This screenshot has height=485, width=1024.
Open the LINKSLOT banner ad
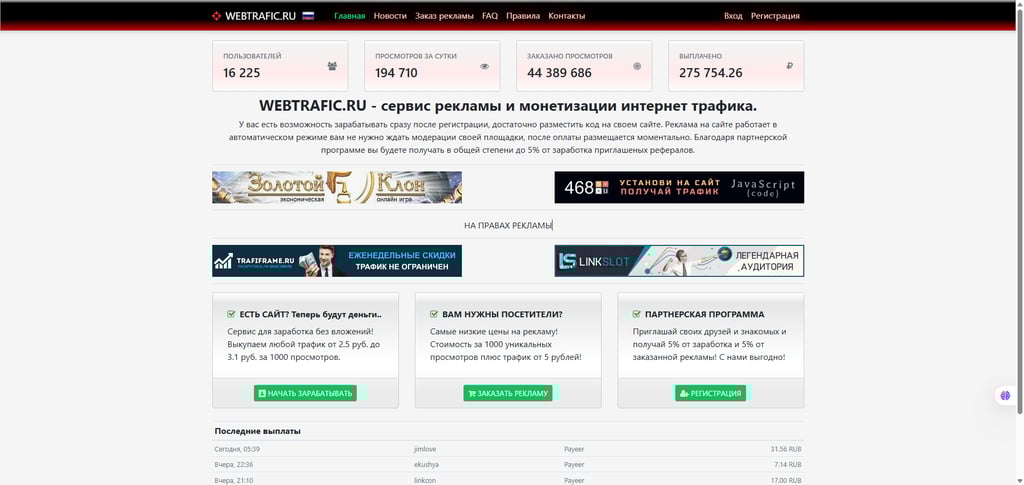[679, 261]
